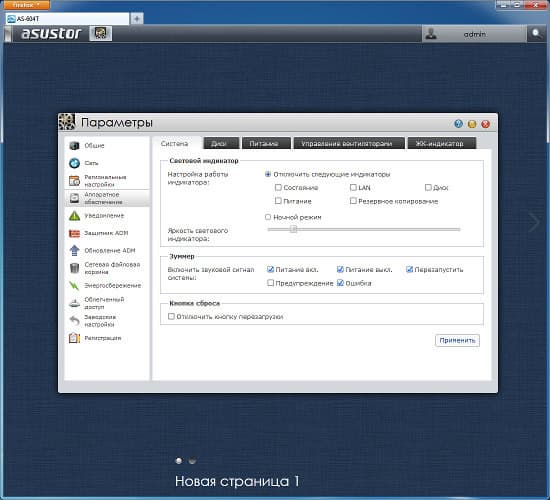The width and height of the screenshot is (550, 500).
Task: Switch to the Диск tab
Action: 221,143
